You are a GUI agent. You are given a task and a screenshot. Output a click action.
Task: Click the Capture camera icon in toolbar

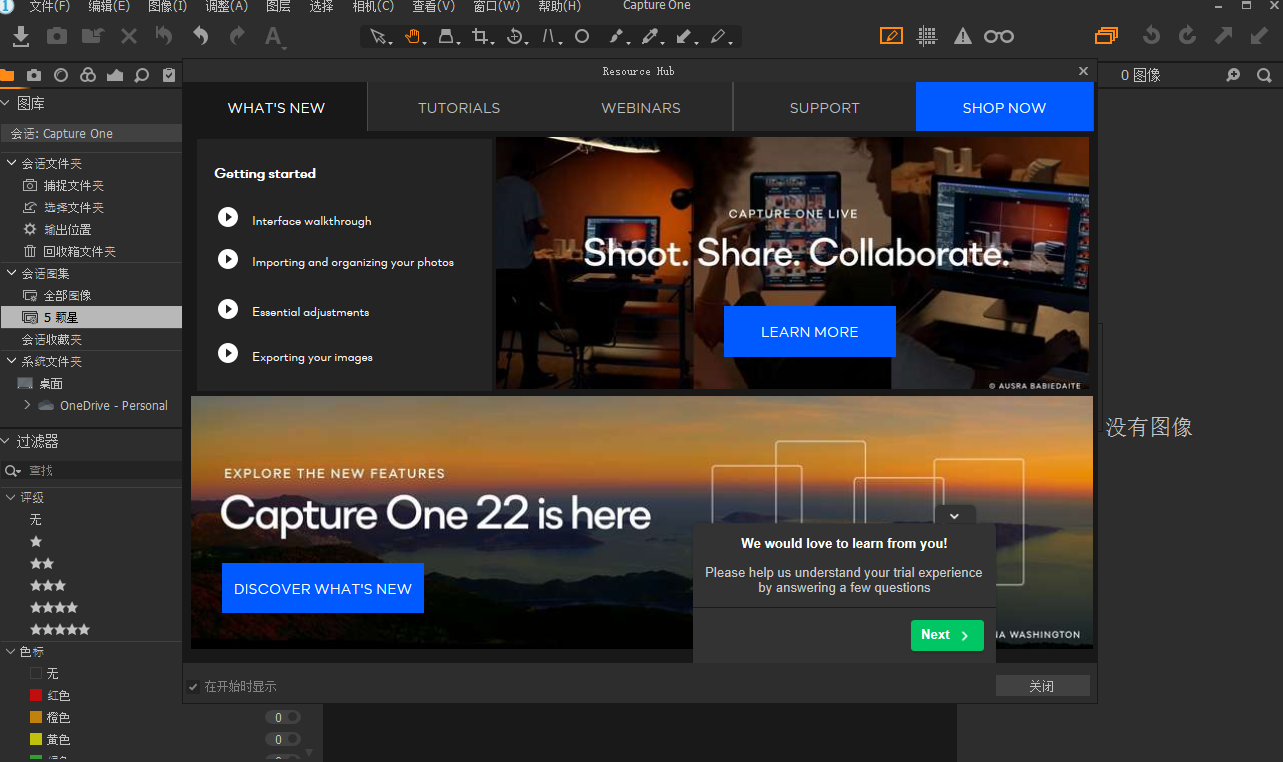(57, 37)
